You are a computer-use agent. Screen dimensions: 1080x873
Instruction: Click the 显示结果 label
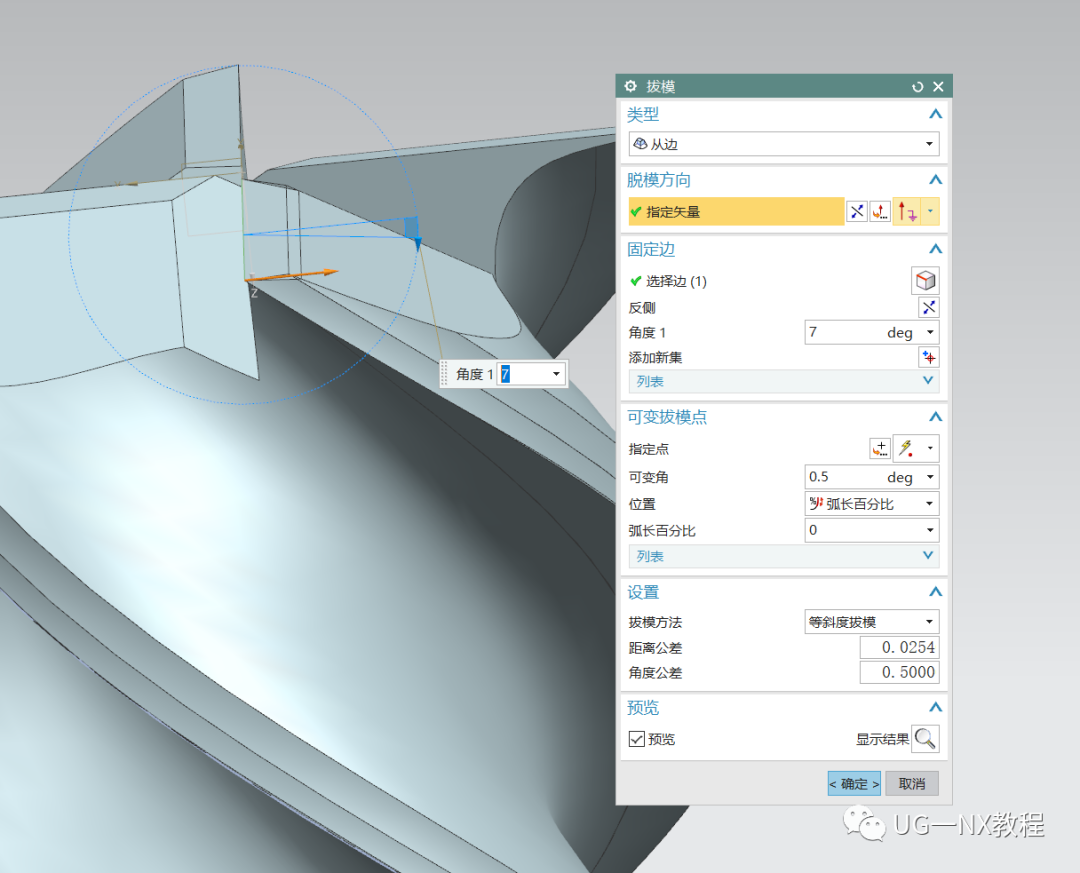pos(882,739)
